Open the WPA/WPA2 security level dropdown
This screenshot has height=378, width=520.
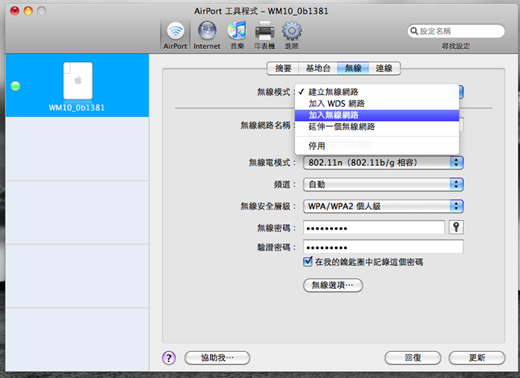click(383, 206)
